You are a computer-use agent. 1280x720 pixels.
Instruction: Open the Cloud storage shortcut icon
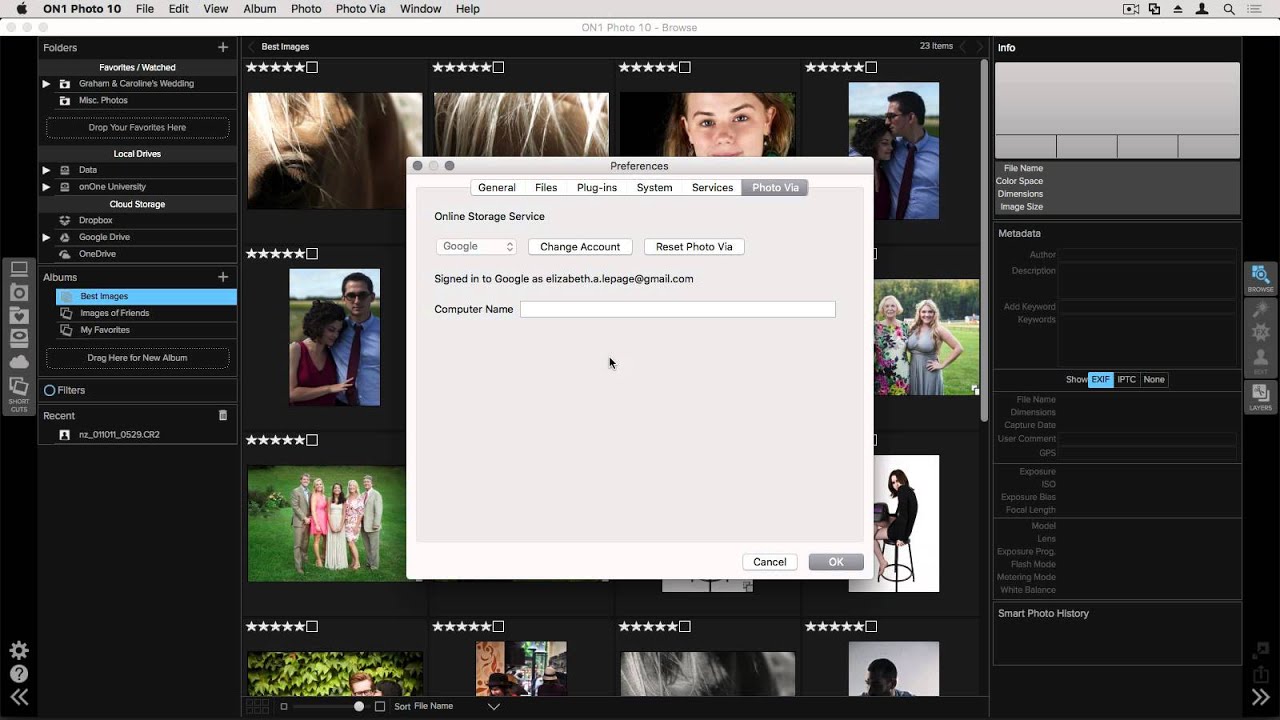[x=19, y=361]
